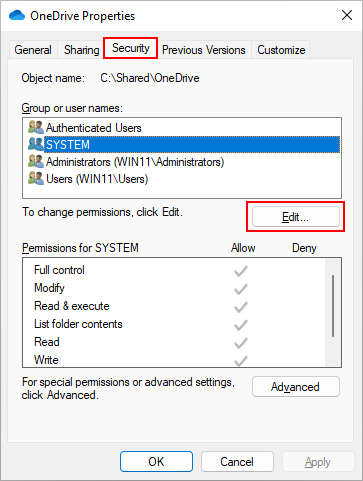
Task: Click the Read & execute permission label
Action: tap(72, 306)
